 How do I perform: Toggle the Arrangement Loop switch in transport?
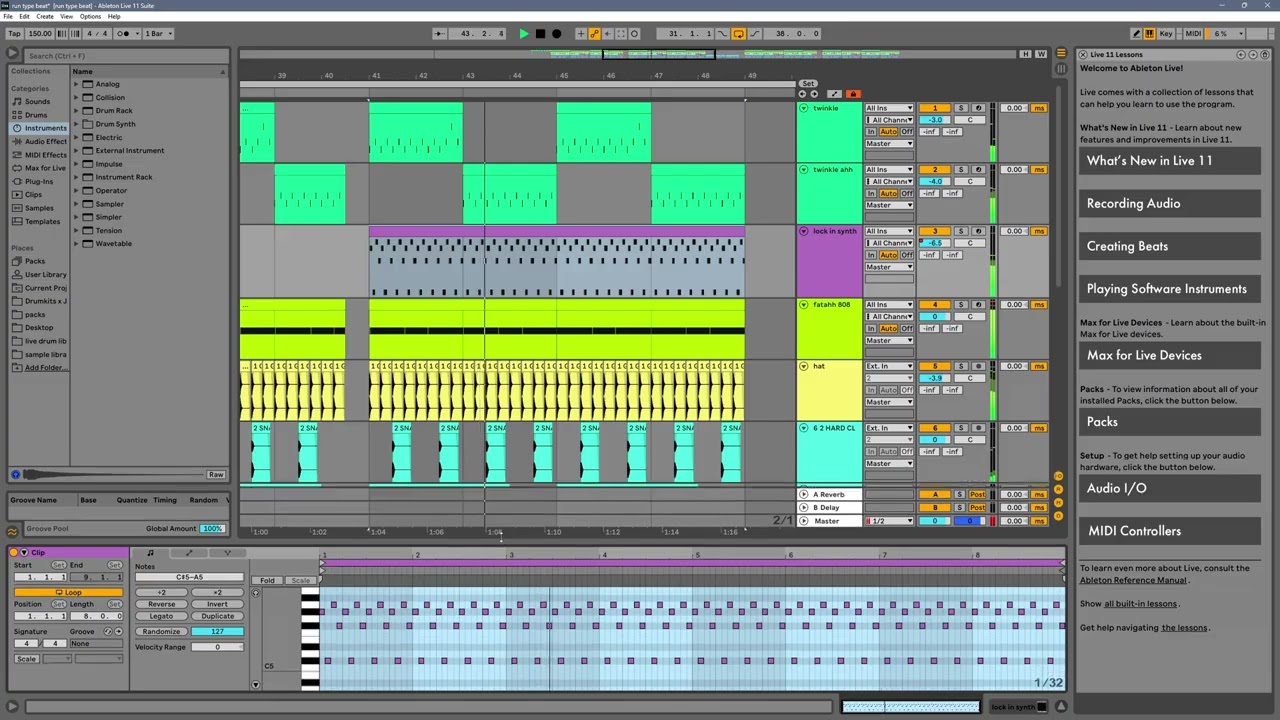[739, 33]
